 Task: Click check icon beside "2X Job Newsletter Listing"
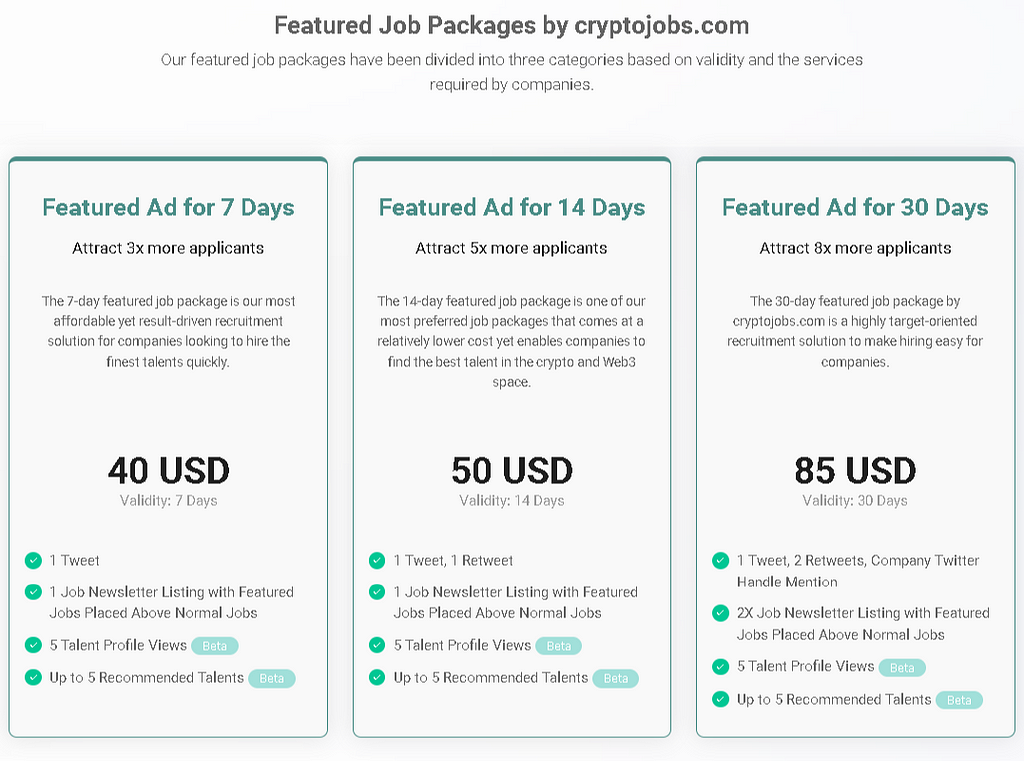pos(720,613)
